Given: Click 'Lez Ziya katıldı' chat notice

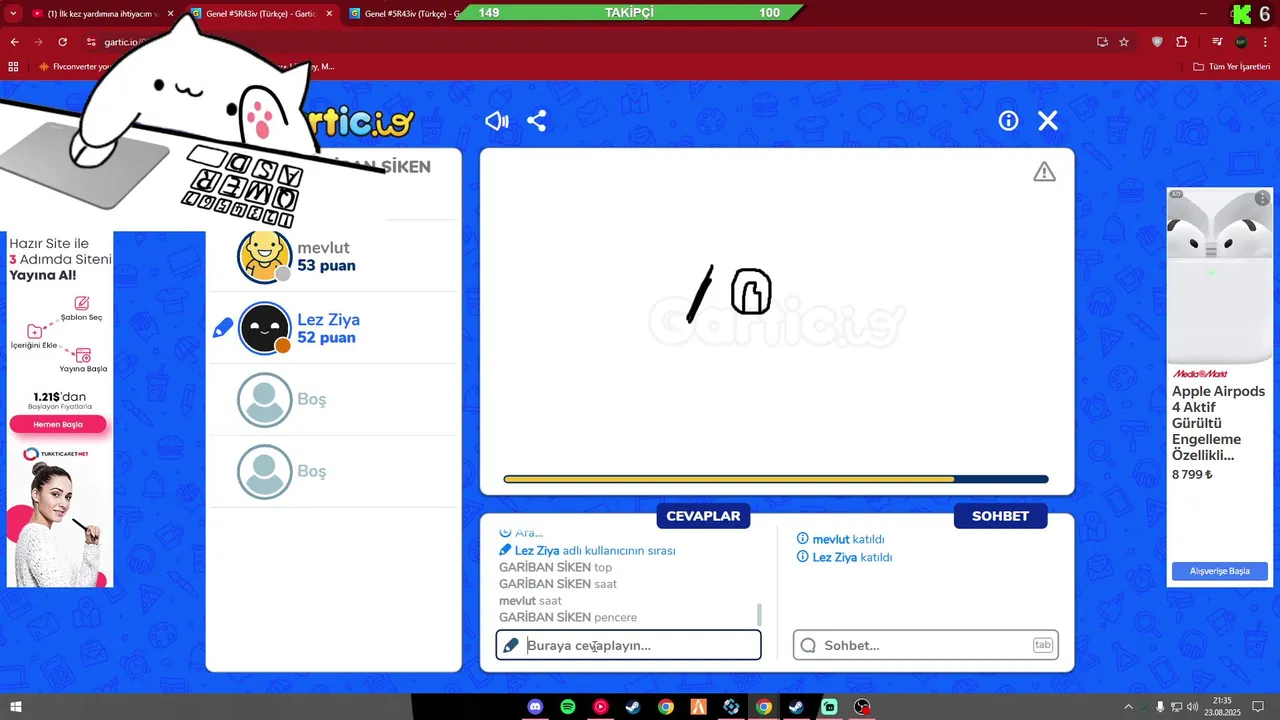Looking at the screenshot, I should pos(852,557).
